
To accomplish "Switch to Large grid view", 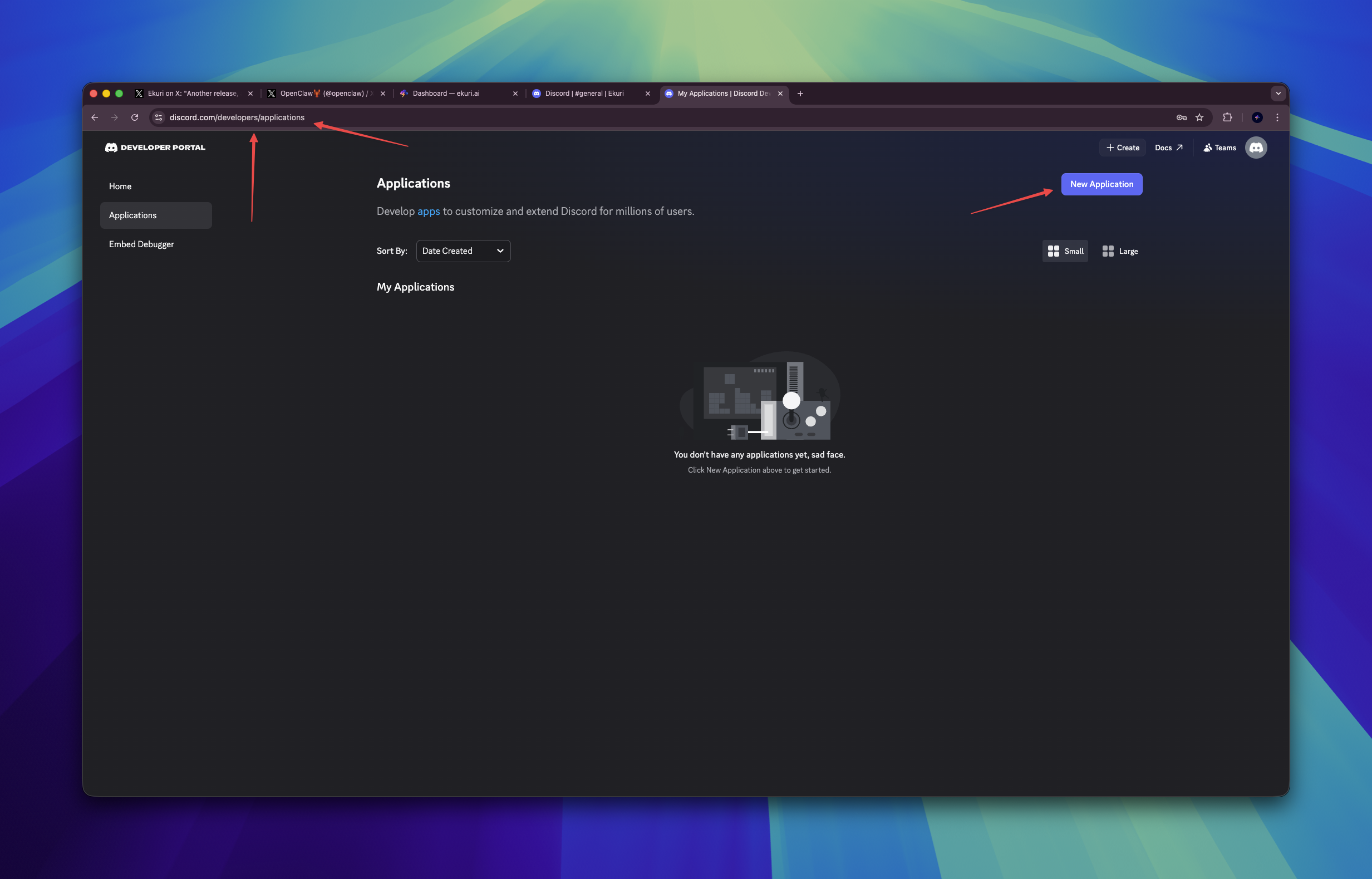I will [x=1119, y=251].
